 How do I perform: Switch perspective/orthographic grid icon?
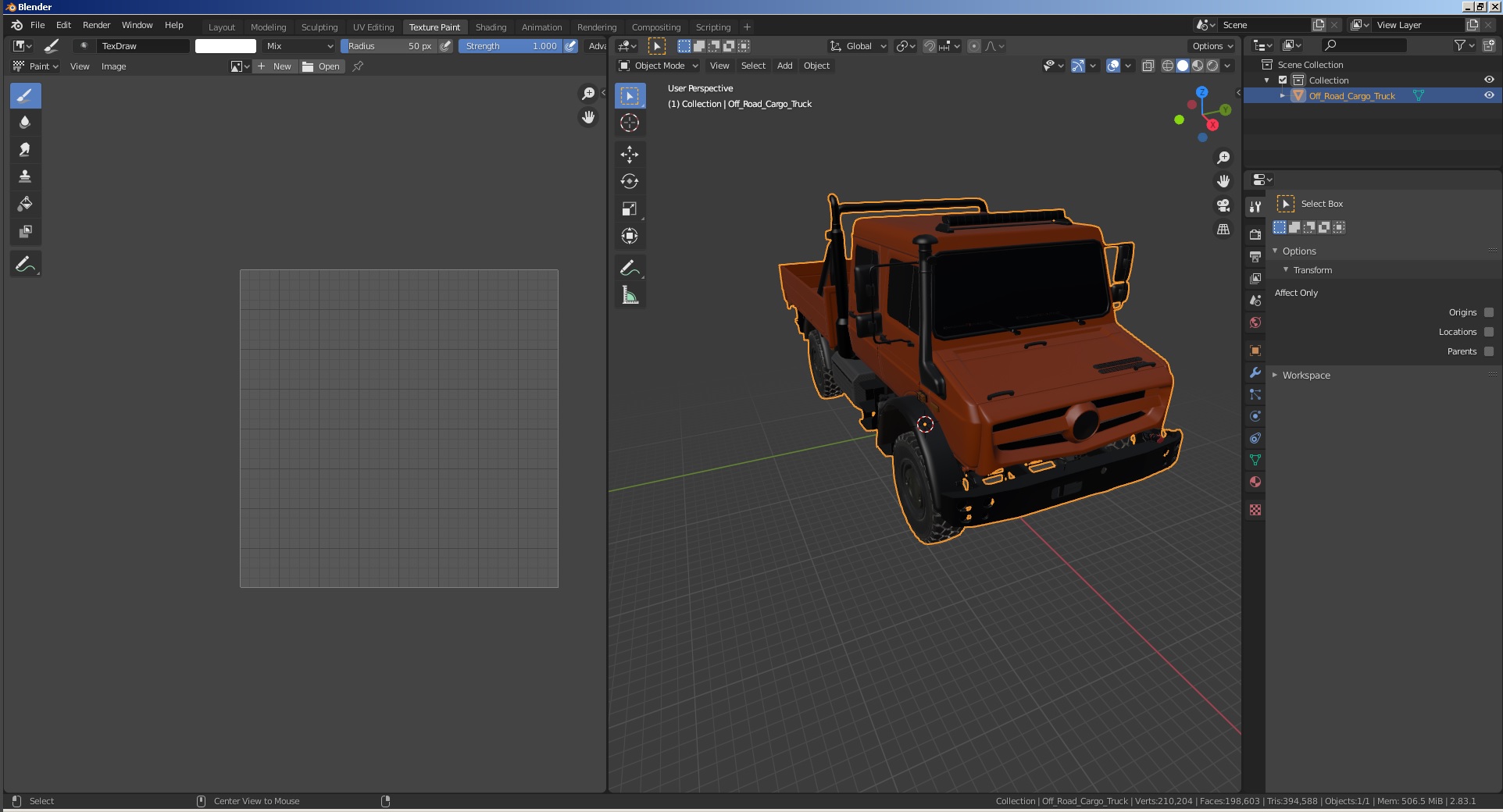click(x=1223, y=230)
